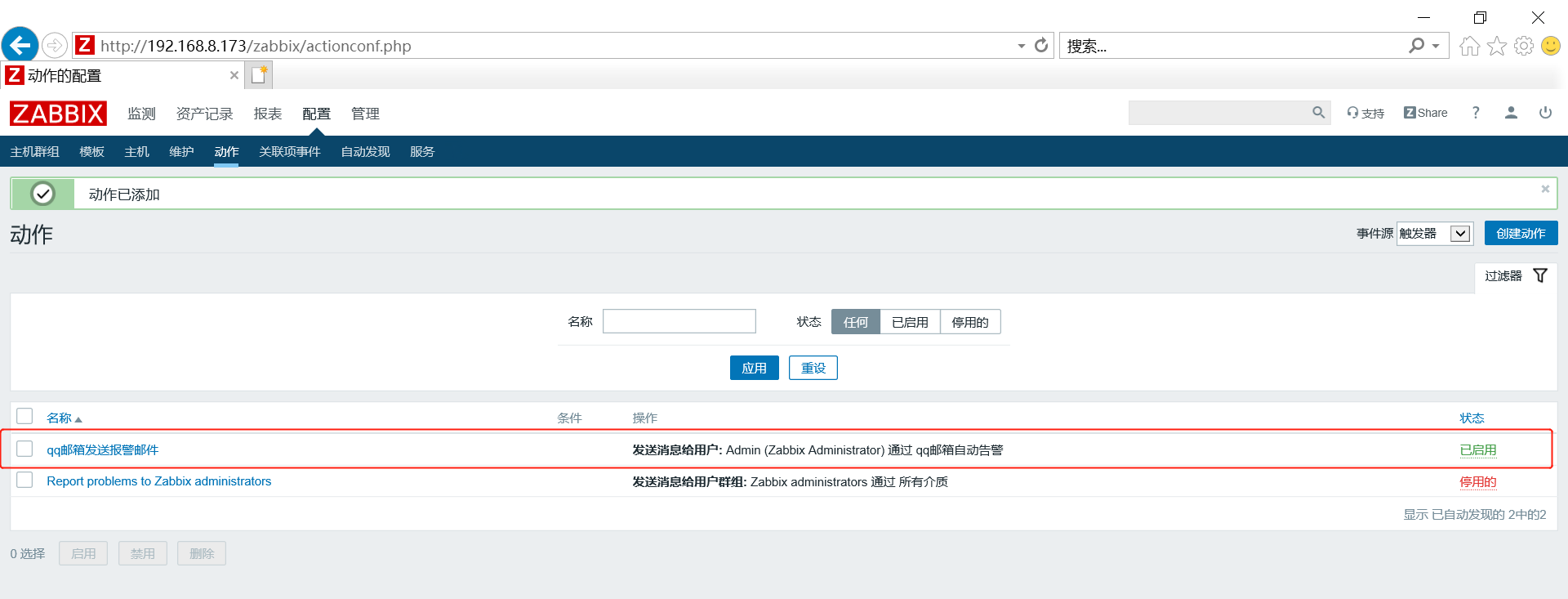The width and height of the screenshot is (1568, 599).
Task: Go to 关联项事件 submenu
Action: 289,152
